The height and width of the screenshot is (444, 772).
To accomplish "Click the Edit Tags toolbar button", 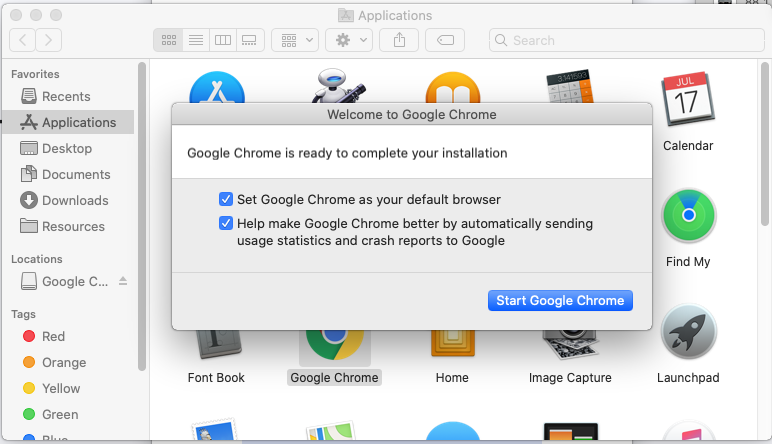I will coord(445,40).
